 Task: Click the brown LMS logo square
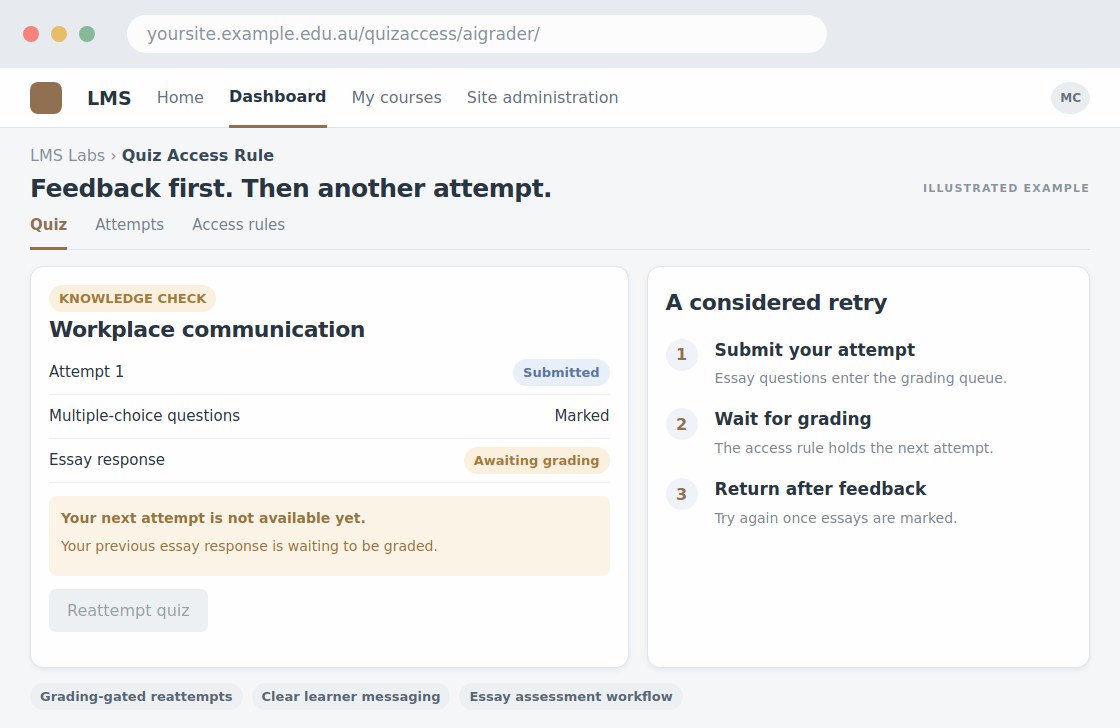click(x=46, y=98)
